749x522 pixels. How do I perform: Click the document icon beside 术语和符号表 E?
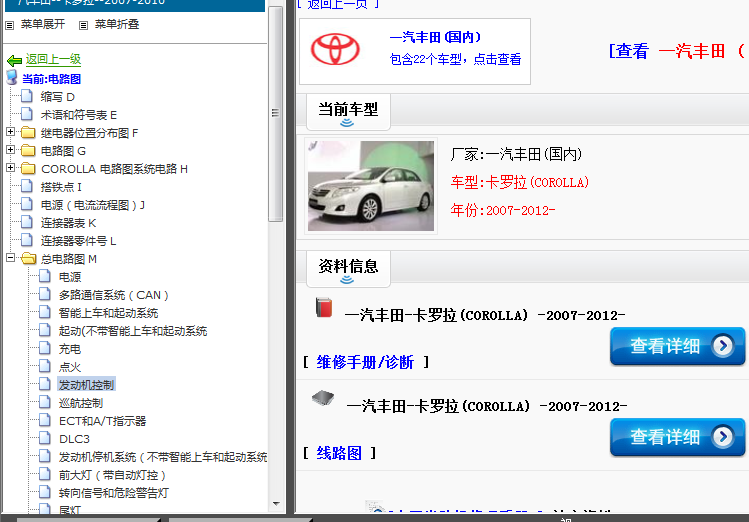27,115
